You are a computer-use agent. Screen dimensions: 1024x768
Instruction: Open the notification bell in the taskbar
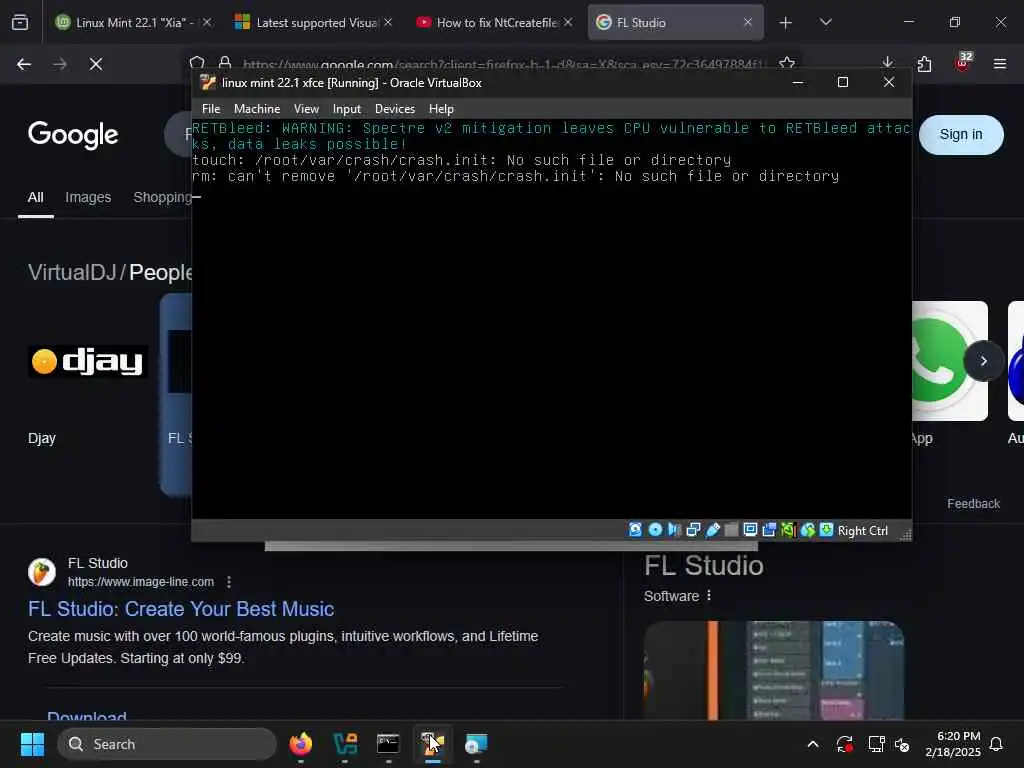996,744
